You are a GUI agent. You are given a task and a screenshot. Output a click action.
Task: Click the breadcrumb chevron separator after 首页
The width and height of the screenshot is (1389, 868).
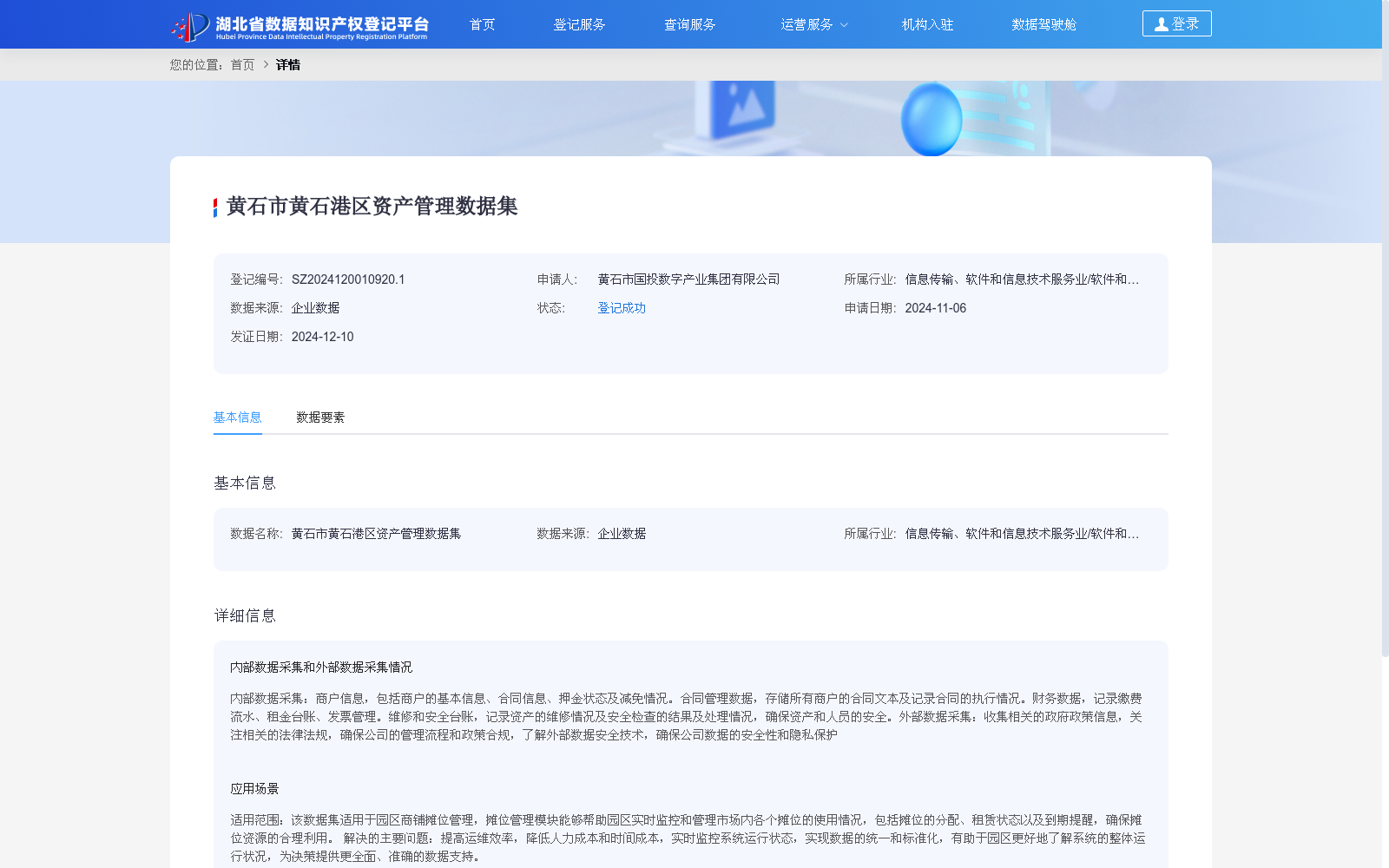click(x=266, y=65)
